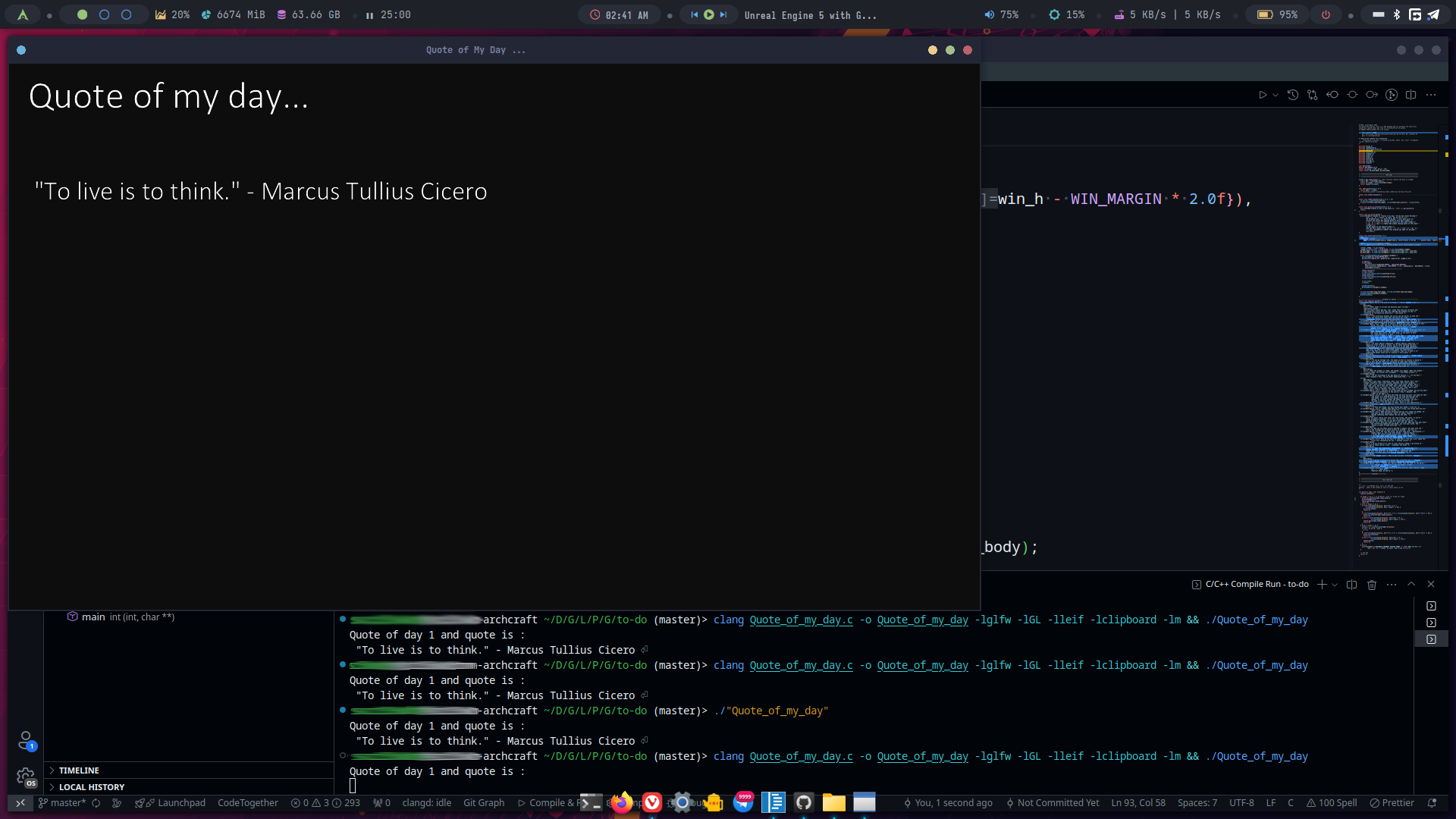
Task: Click the compare changes icon in editor toolbar
Action: click(1313, 95)
